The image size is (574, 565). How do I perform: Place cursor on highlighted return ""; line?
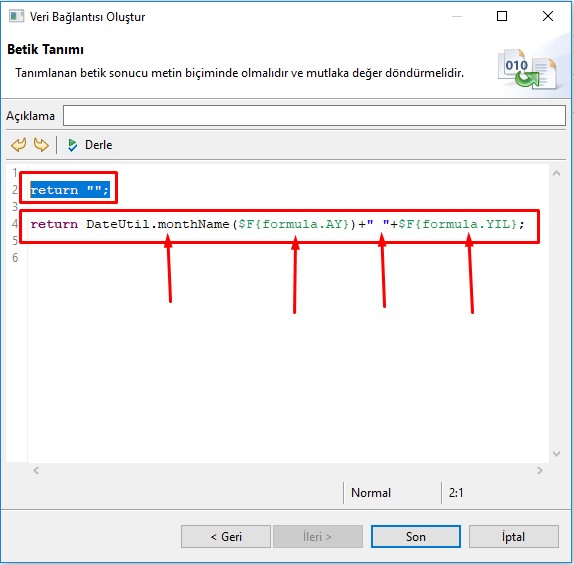pyautogui.click(x=70, y=190)
